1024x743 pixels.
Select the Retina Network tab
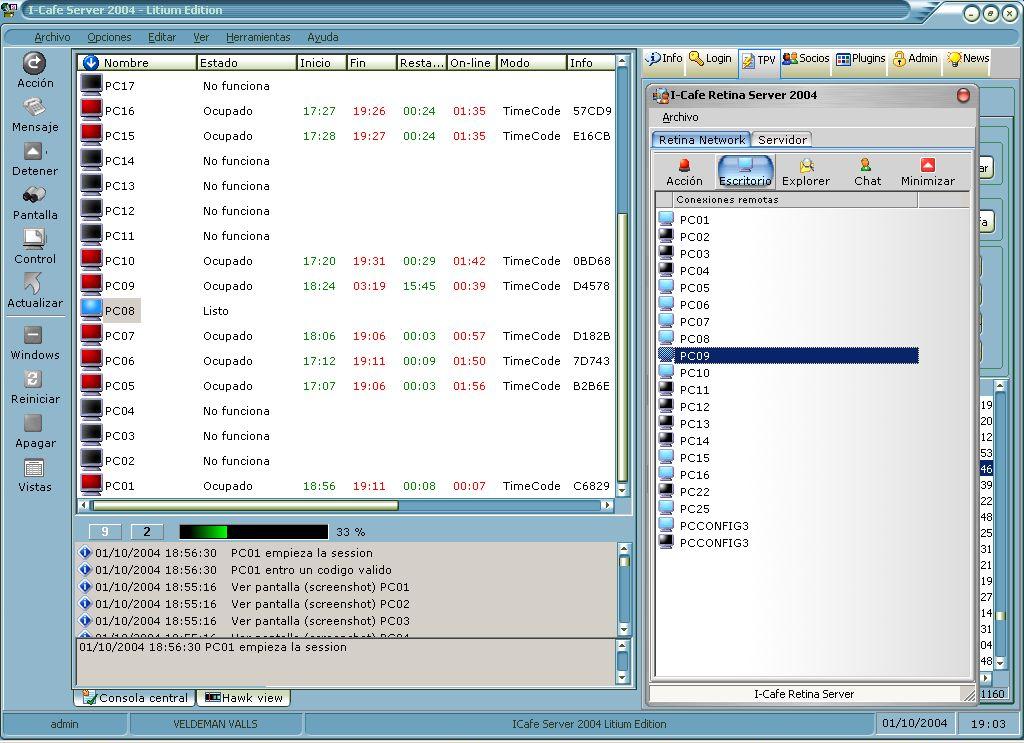(x=701, y=139)
